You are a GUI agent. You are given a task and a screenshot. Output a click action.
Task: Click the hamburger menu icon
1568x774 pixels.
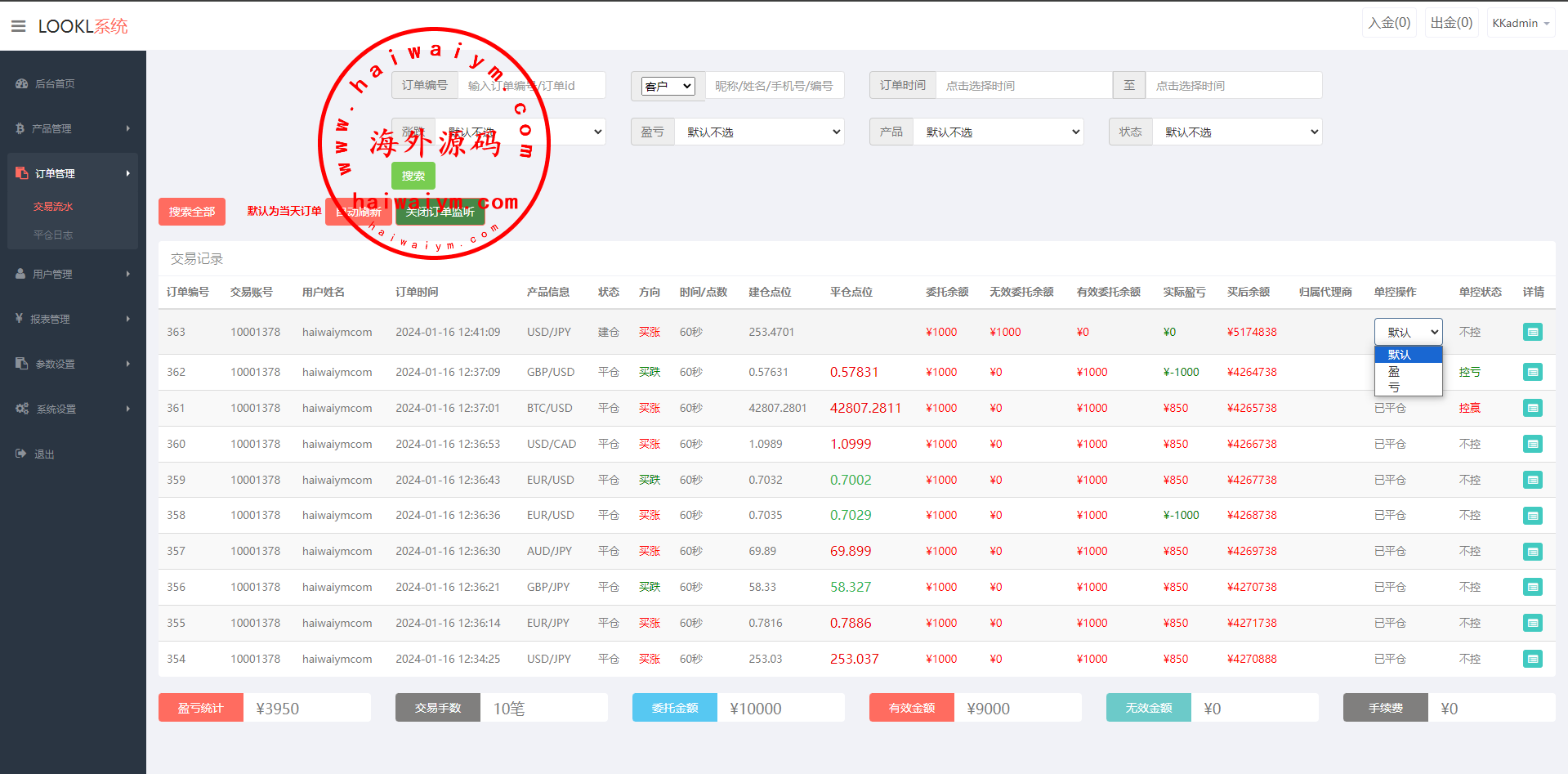pos(18,26)
